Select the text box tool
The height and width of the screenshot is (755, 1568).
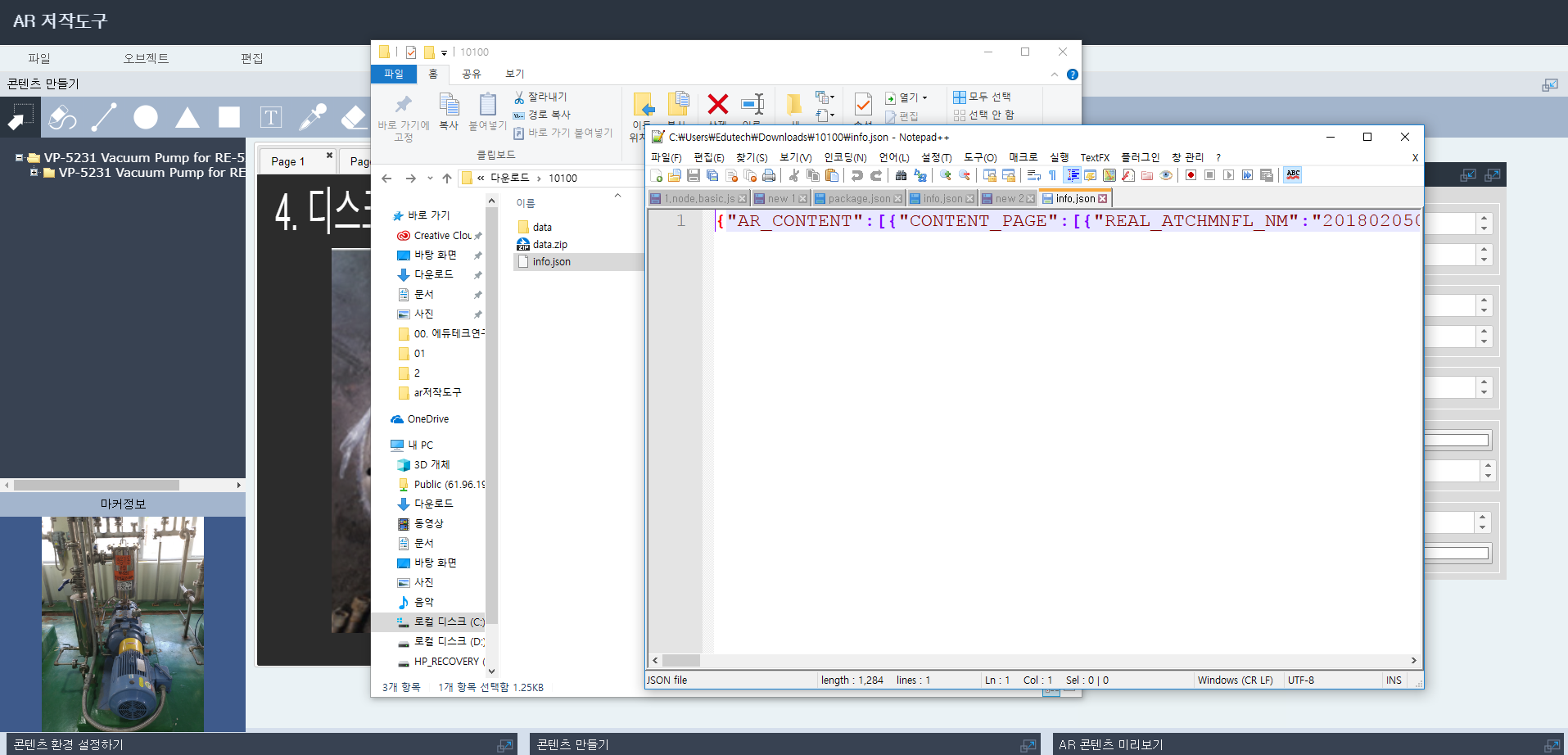(271, 117)
